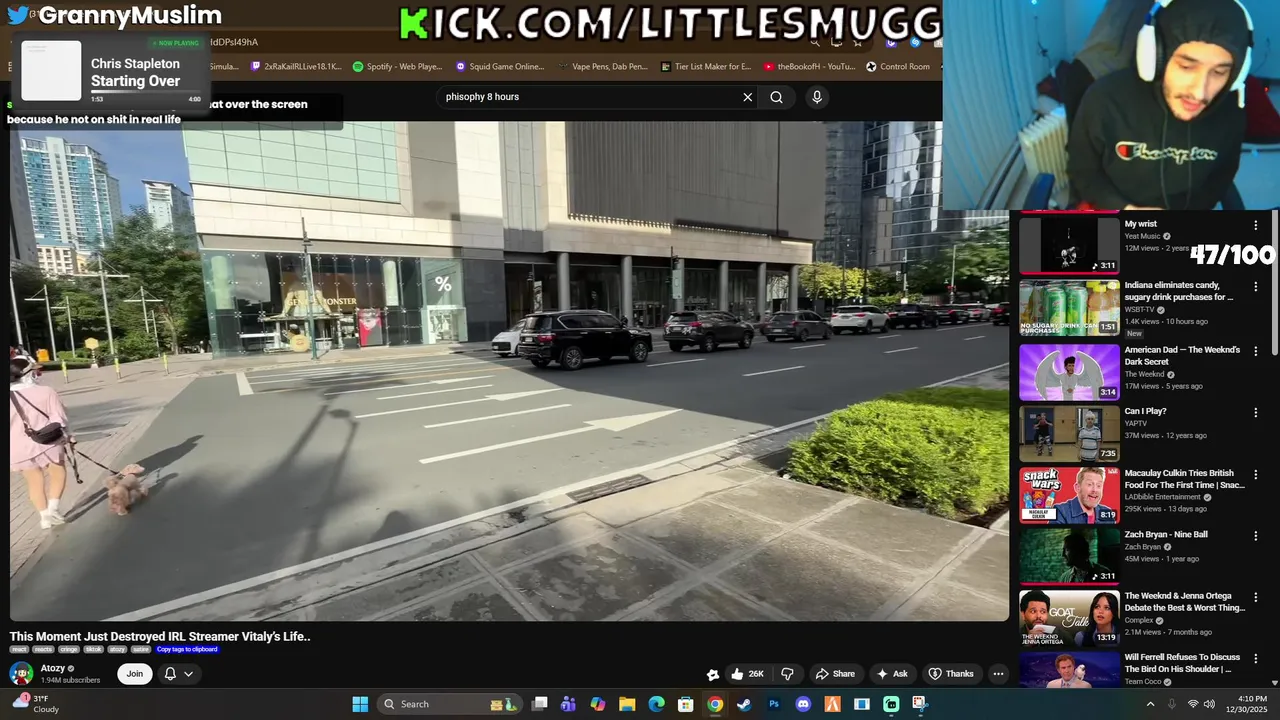This screenshot has width=1280, height=720.
Task: Open Task View in the taskbar
Action: pyautogui.click(x=540, y=704)
